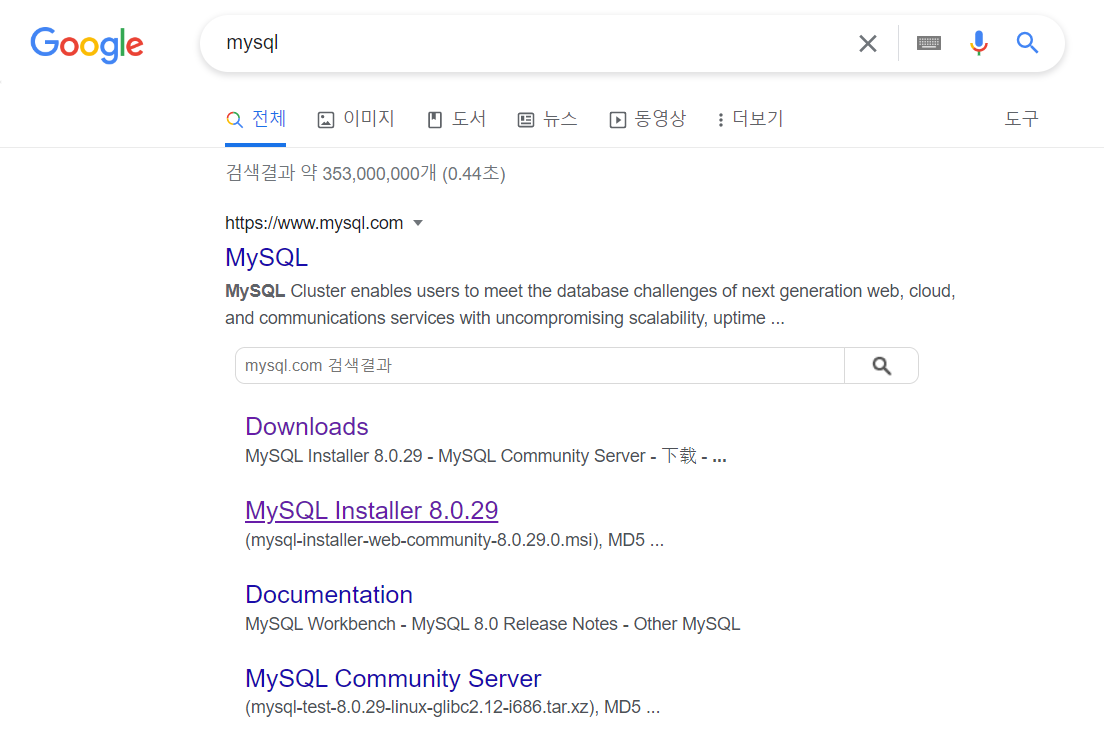Open the dropdown arrow next to https://www.mysql.com

click(x=418, y=223)
